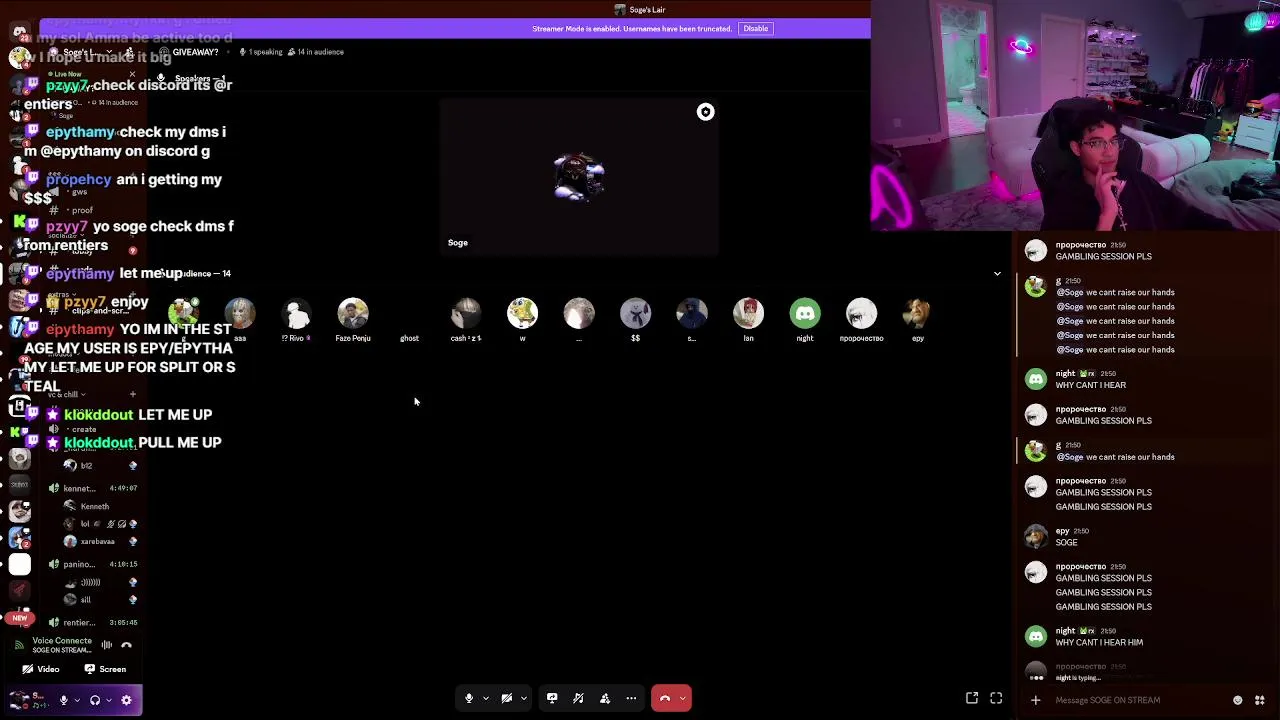Open the night audience member avatar
The width and height of the screenshot is (1280, 720).
pyautogui.click(x=805, y=314)
